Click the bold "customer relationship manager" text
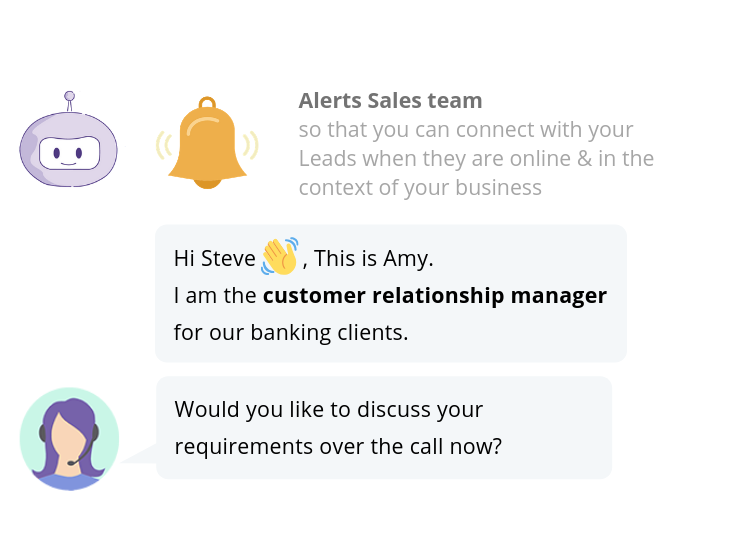This screenshot has width=750, height=550. pos(434,296)
